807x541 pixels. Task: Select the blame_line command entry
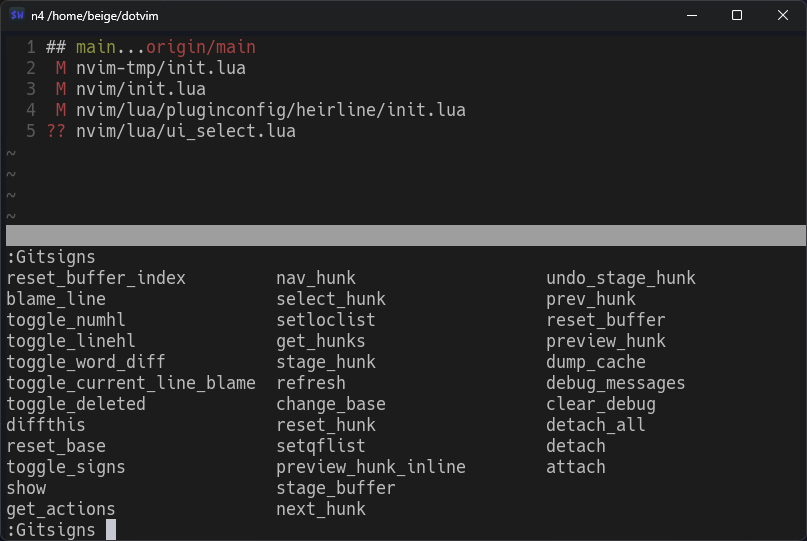tap(56, 299)
